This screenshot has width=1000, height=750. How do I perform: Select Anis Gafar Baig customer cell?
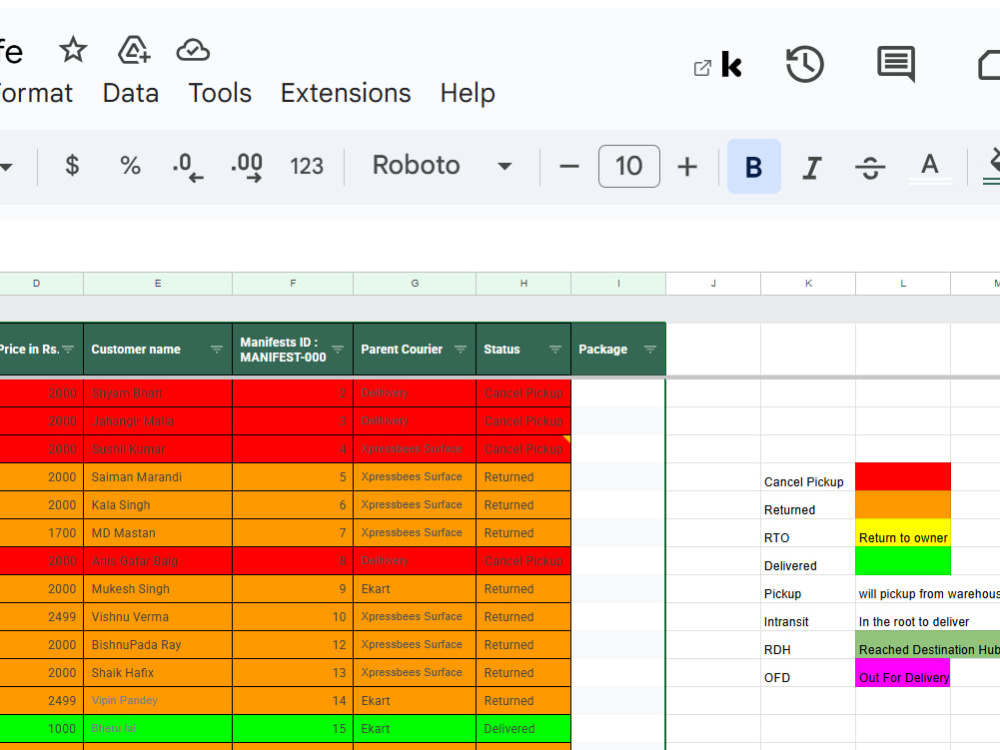coord(158,561)
